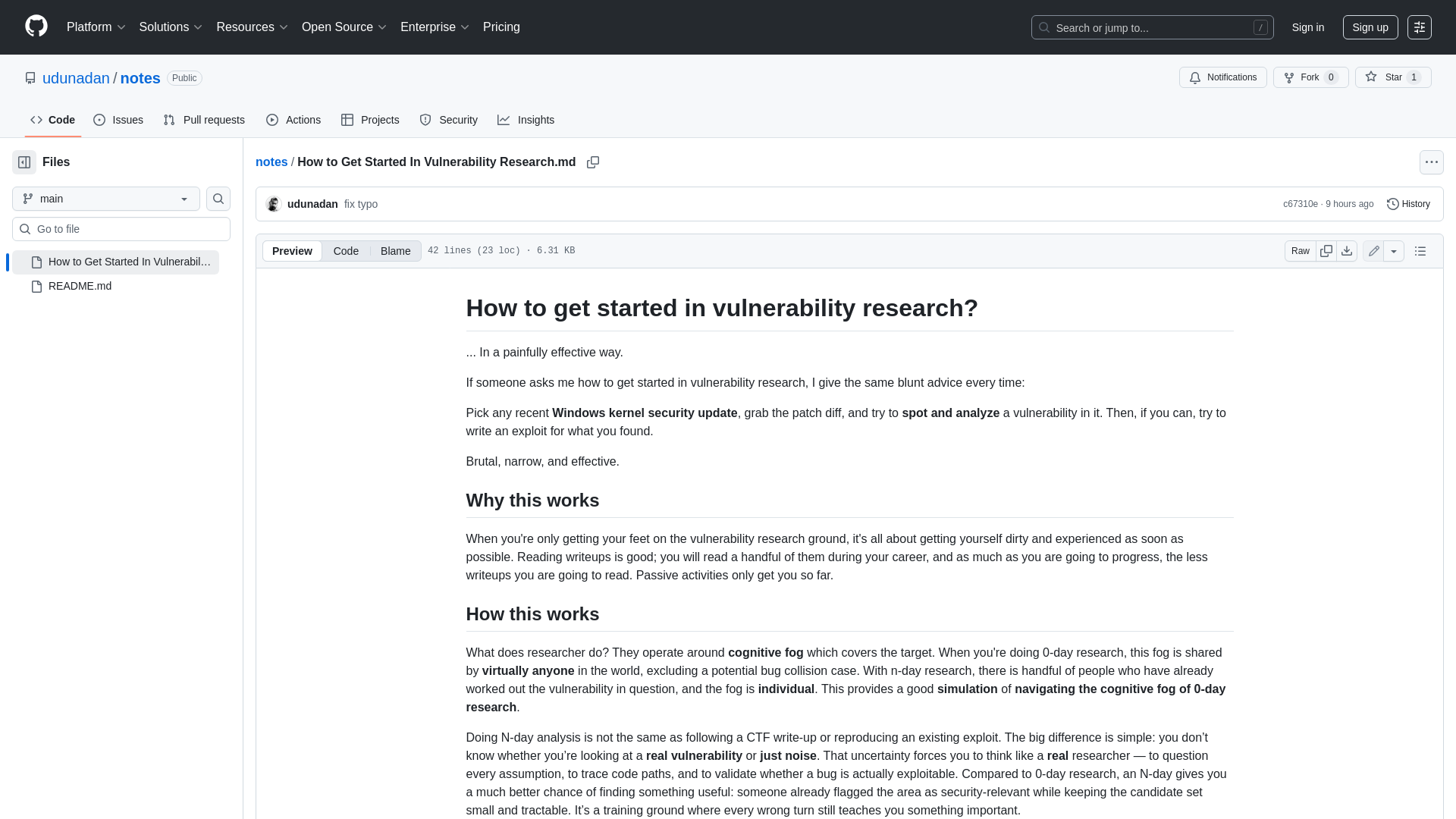Click the Go to file field
Screen dimensions: 1456x819
click(x=121, y=228)
